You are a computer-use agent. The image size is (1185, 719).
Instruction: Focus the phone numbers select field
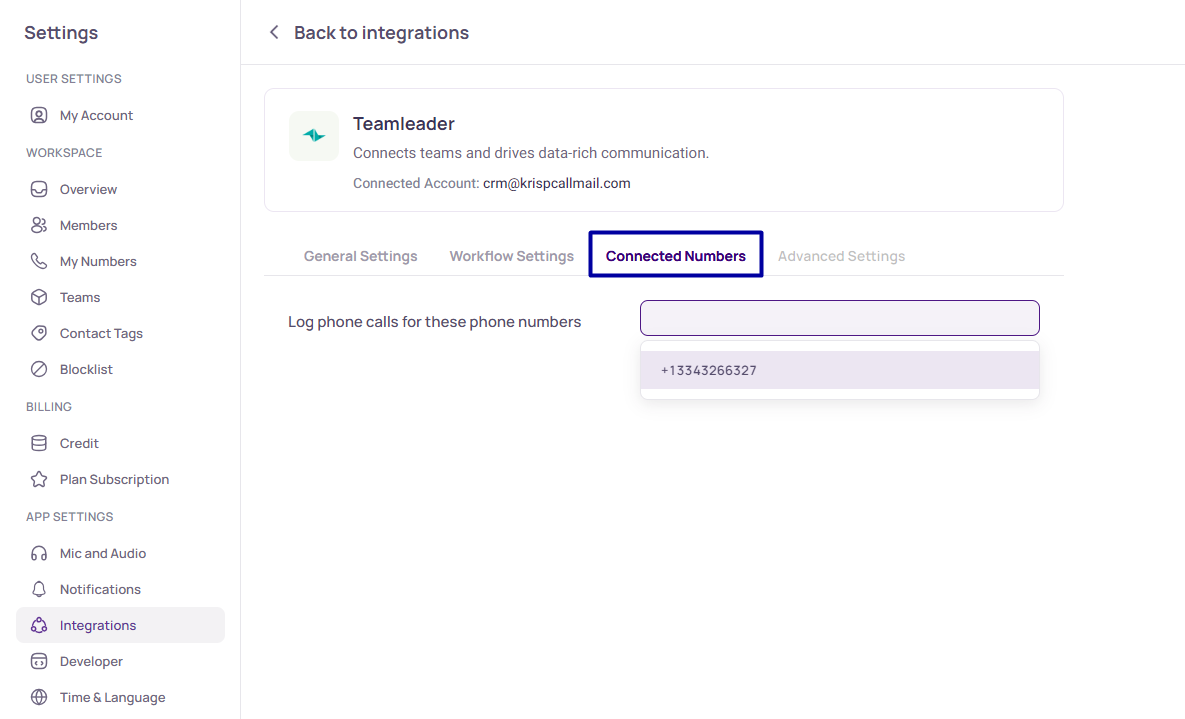[x=840, y=318]
